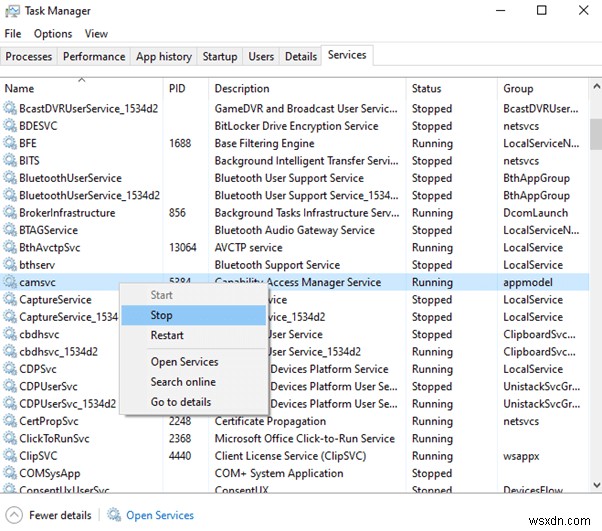Click the CDPSvc gear icon
Image resolution: width=602 pixels, height=531 pixels.
click(x=10, y=369)
